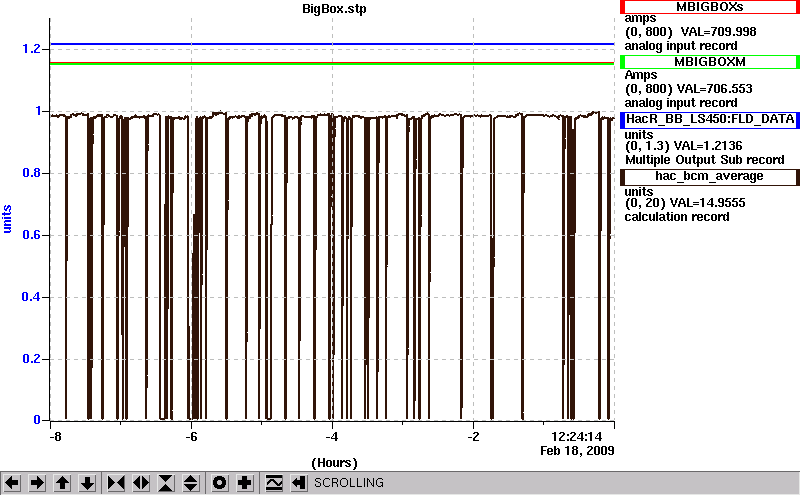
Task: Select the HacR_BB_LS450:FLD_DATA legend box
Action: pyautogui.click(x=710, y=119)
